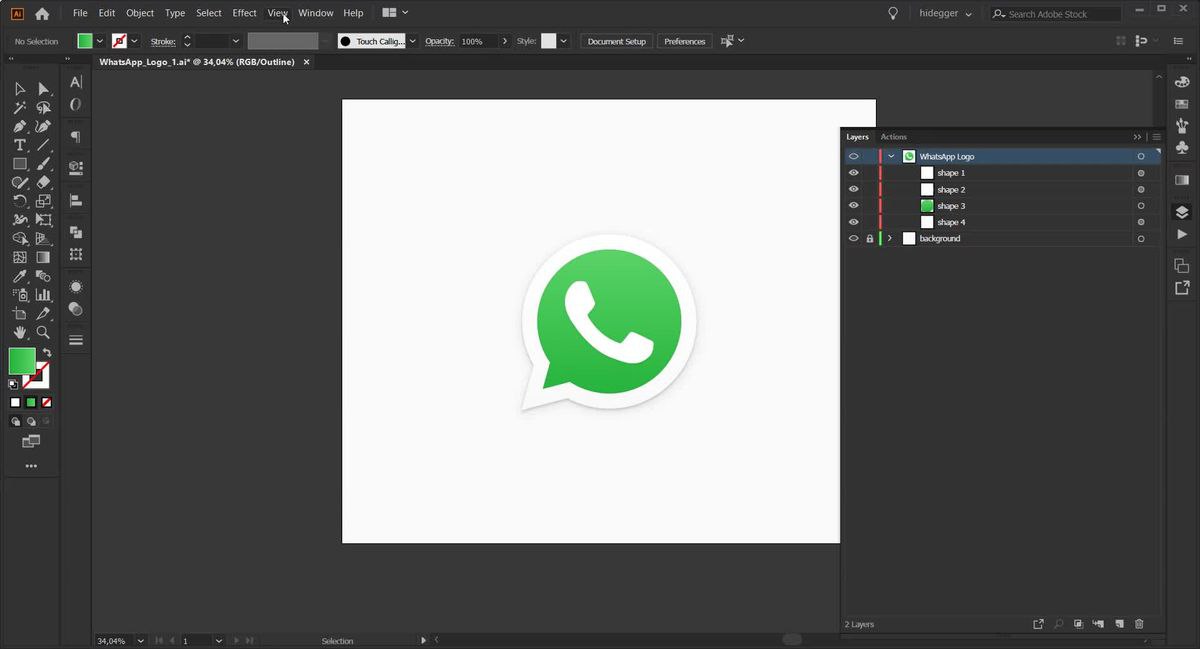Viewport: 1200px width, 649px height.
Task: Select the Column Graph tool
Action: (x=43, y=295)
